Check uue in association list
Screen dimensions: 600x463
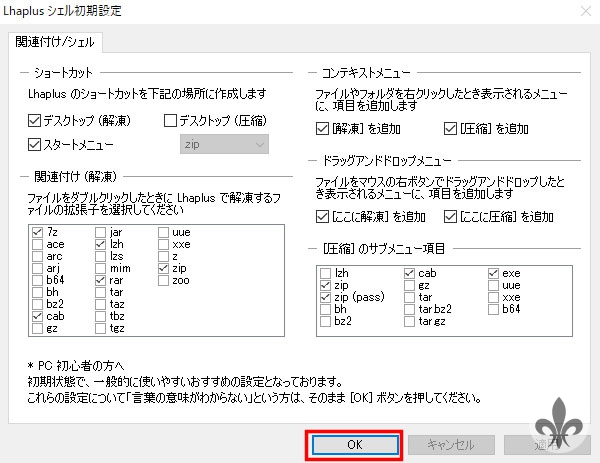coord(163,232)
